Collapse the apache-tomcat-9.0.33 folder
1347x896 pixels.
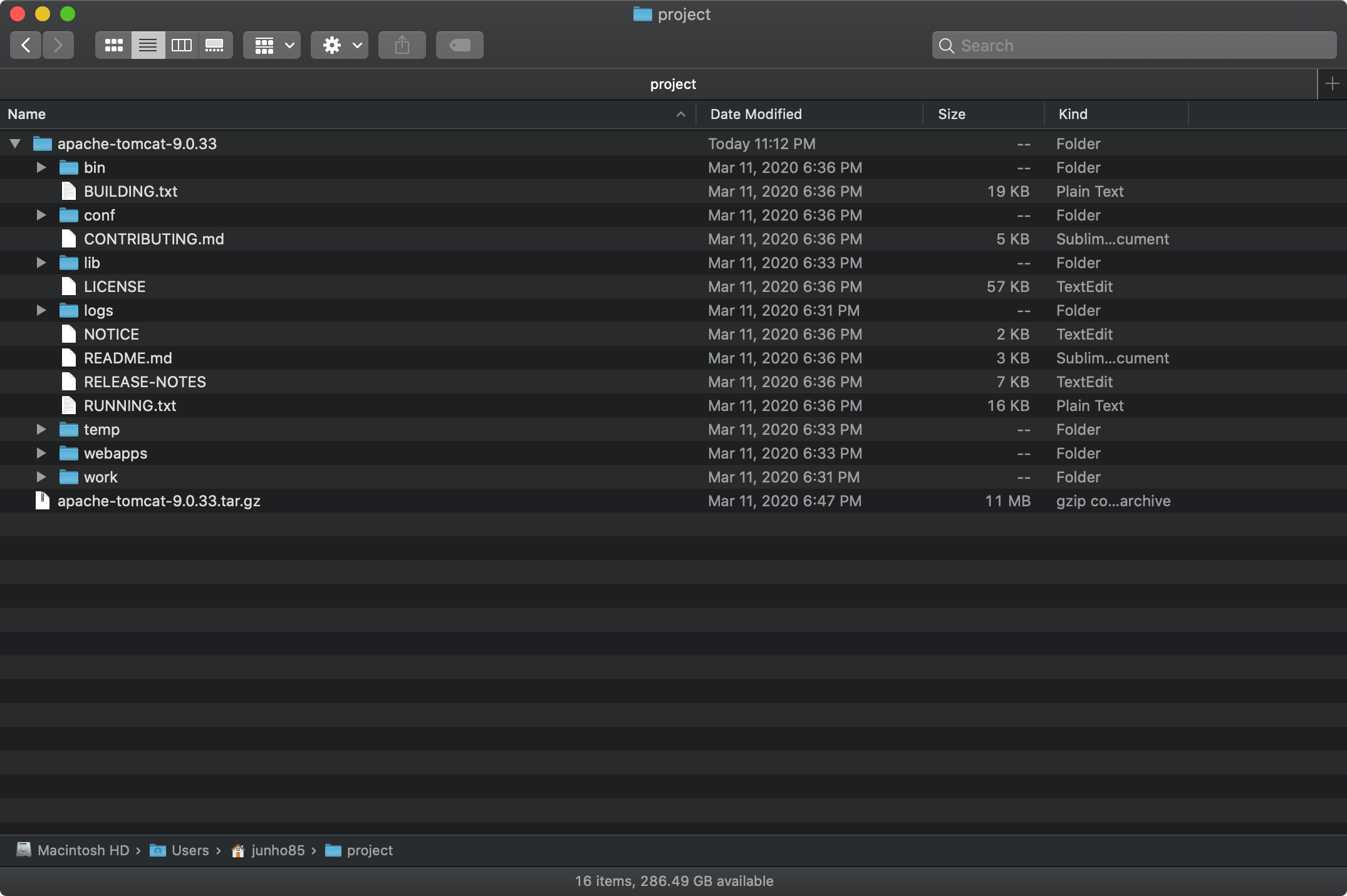pyautogui.click(x=16, y=143)
